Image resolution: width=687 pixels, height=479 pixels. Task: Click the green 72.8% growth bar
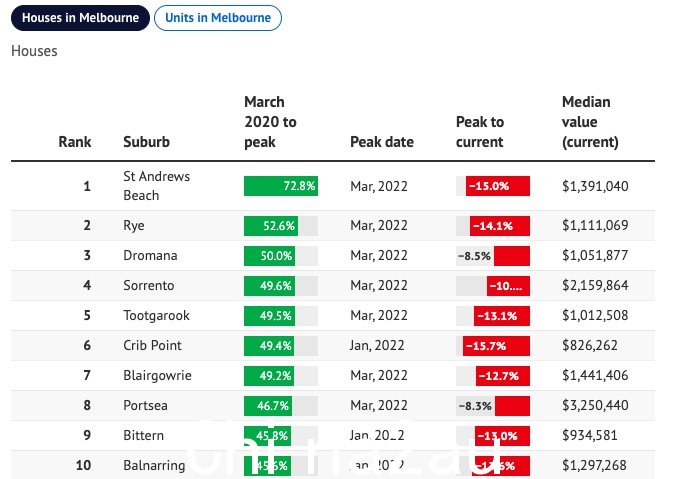click(281, 186)
